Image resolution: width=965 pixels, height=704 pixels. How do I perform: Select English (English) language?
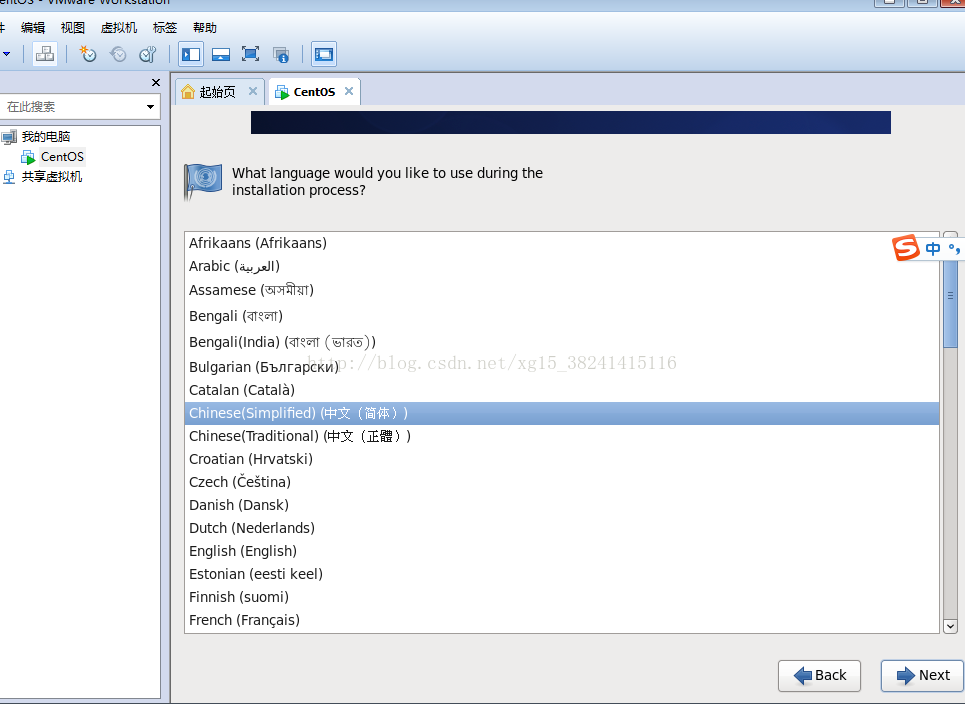pos(562,551)
